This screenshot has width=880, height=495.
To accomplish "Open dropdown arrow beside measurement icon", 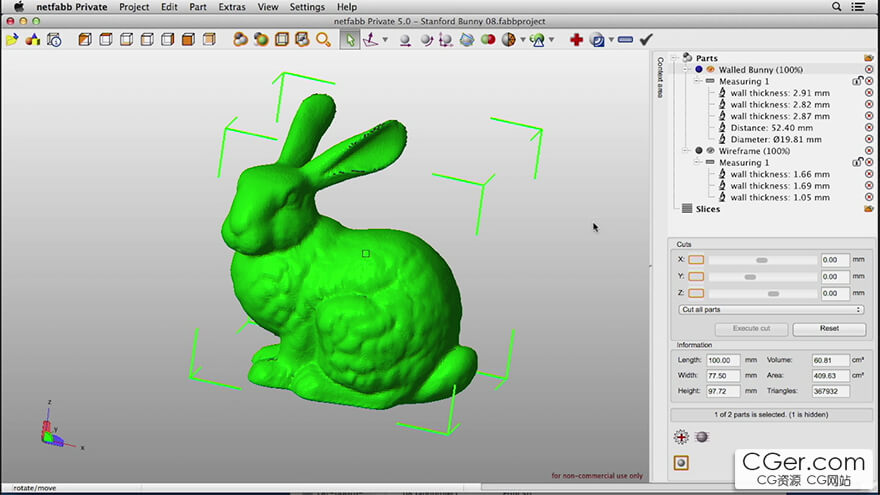I will pos(552,40).
